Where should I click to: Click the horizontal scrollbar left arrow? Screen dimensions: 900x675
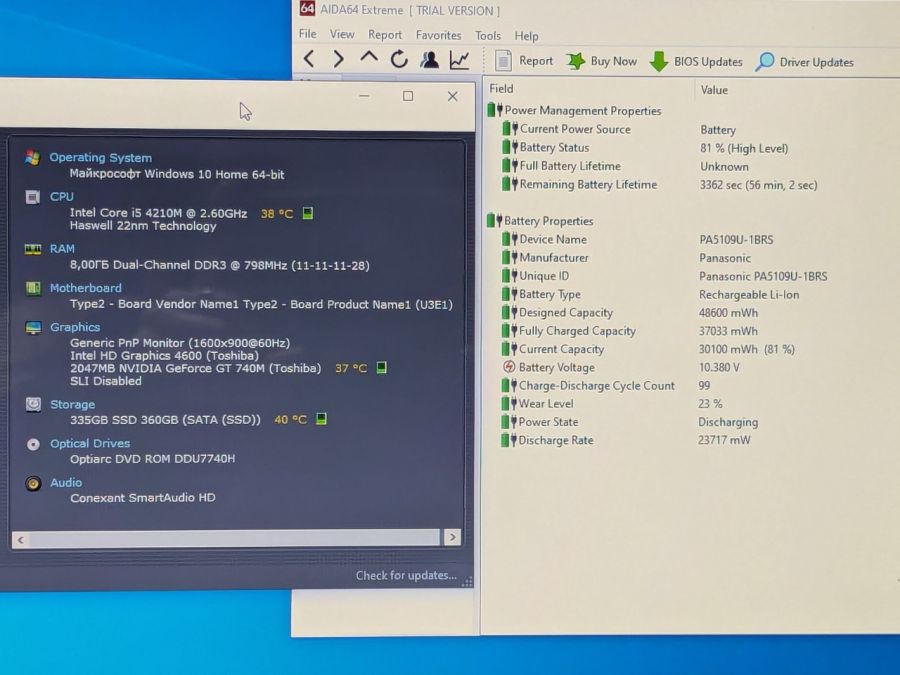(21, 540)
